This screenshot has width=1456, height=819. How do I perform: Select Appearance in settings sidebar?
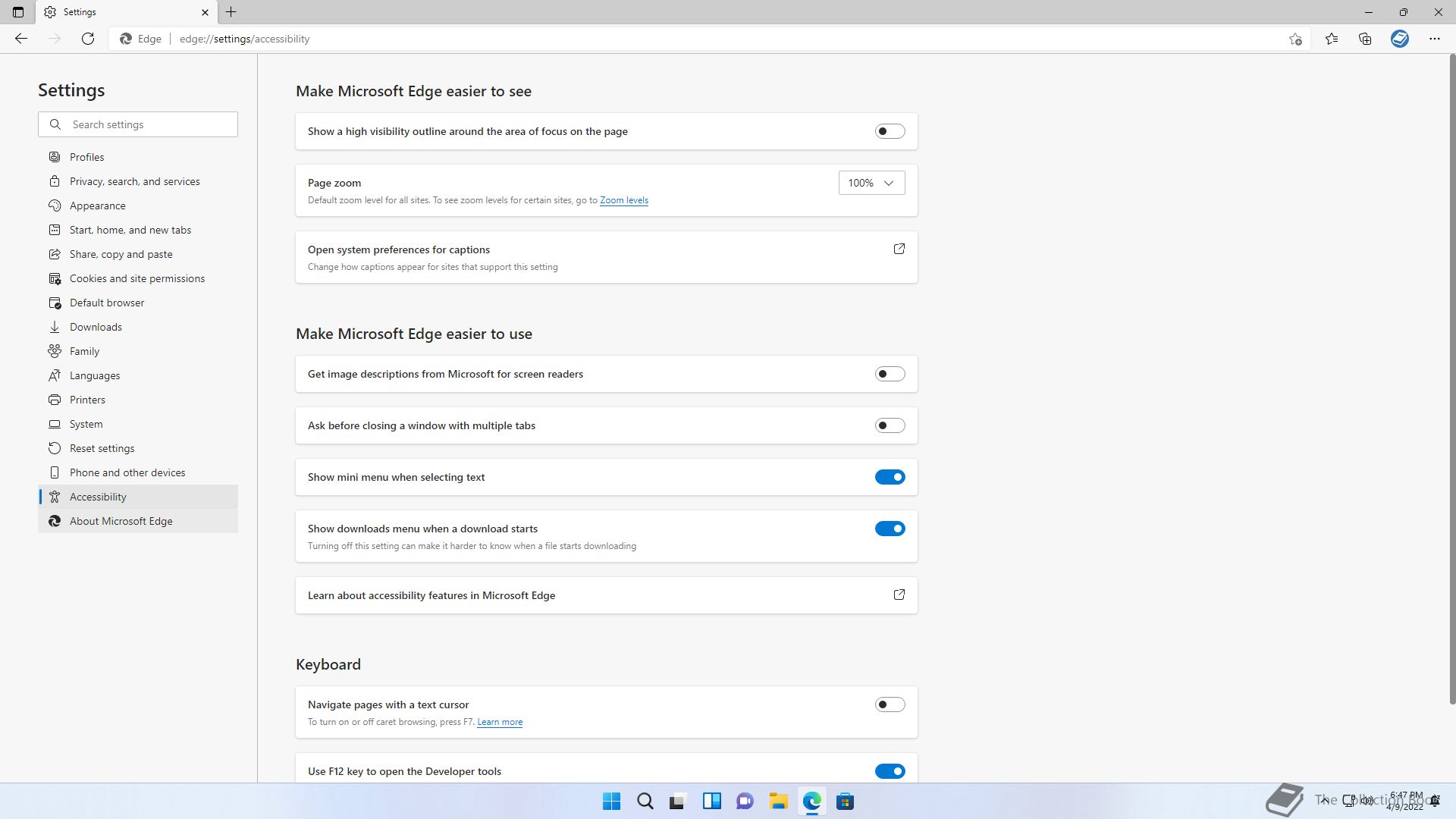pos(138,206)
